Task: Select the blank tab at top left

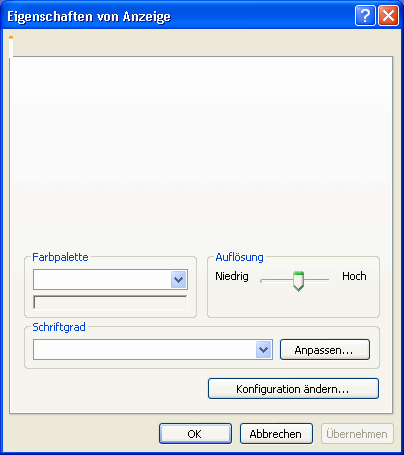Action: pos(11,47)
